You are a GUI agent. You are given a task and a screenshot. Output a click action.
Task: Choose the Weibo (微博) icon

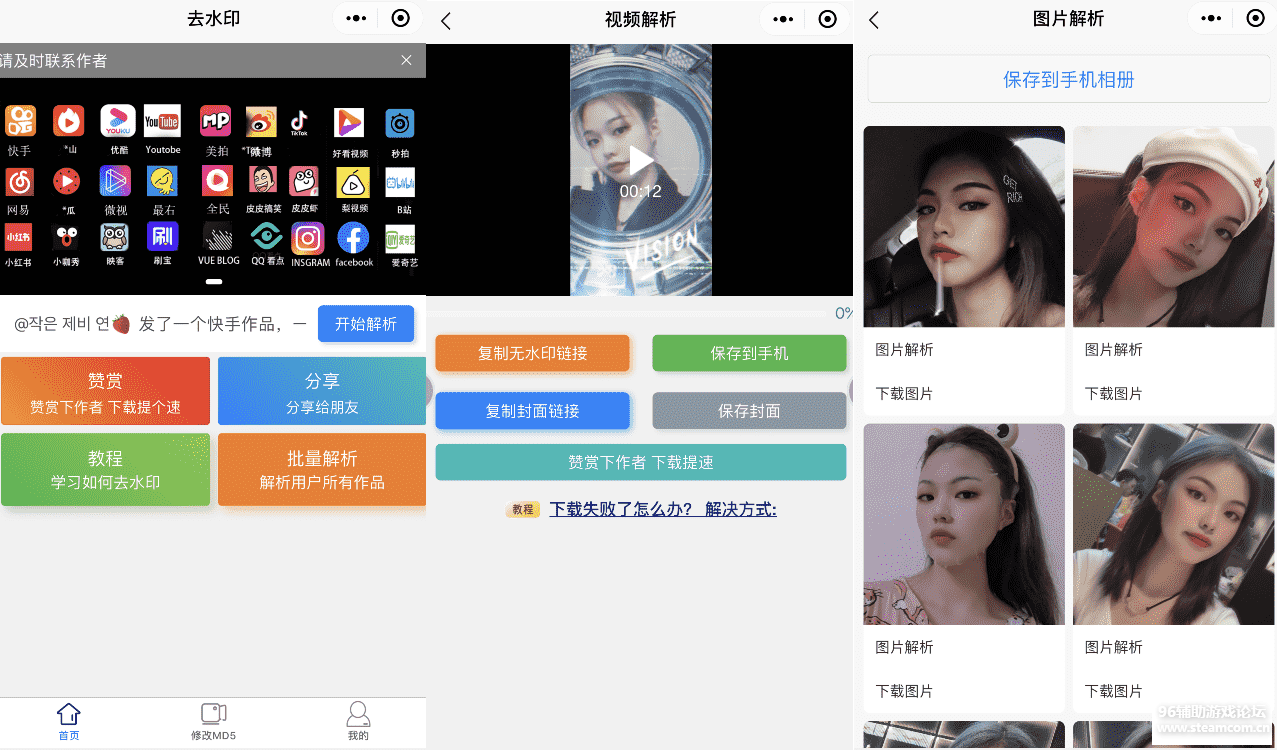(x=260, y=122)
